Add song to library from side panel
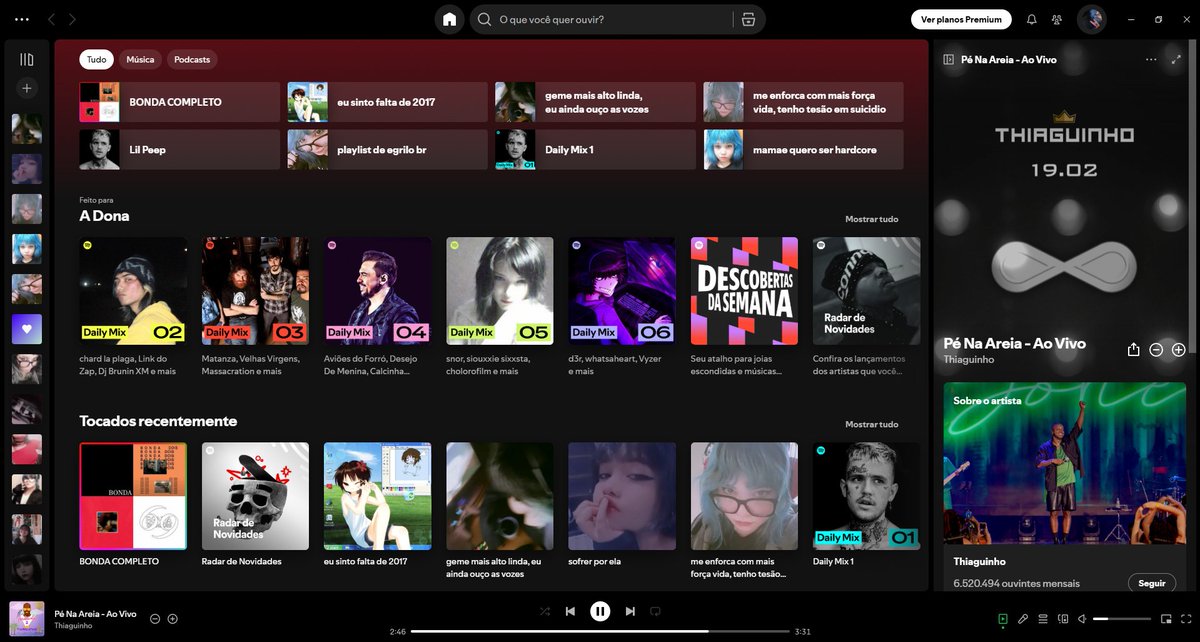Screen dimensions: 1200x642 click(x=1179, y=350)
